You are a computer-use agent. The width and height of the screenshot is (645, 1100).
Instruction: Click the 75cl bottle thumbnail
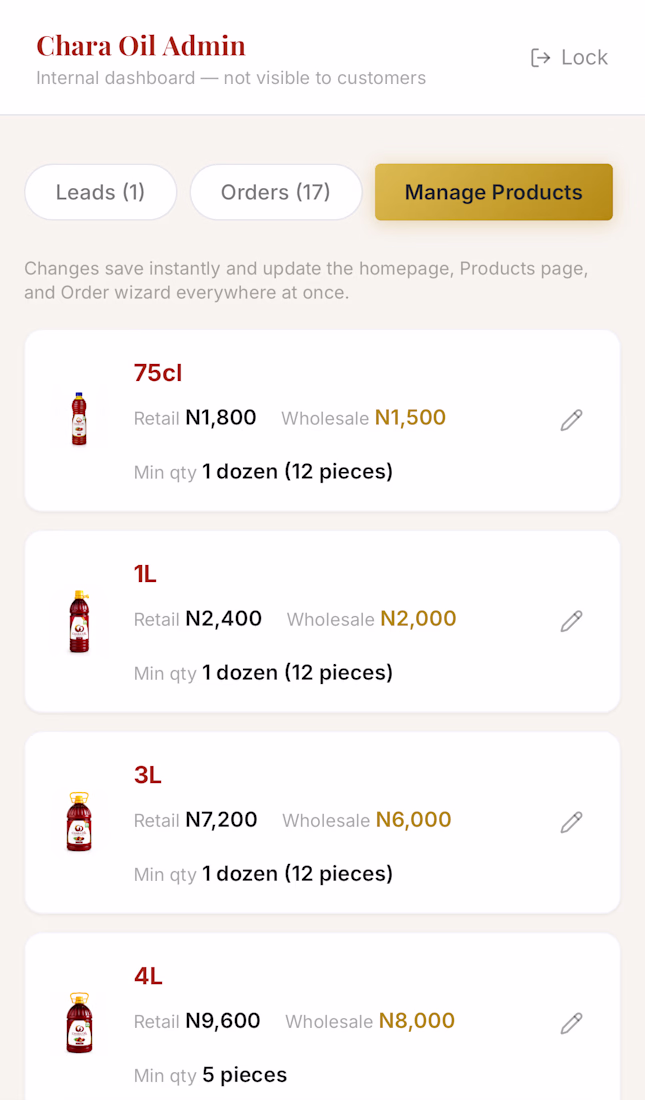click(x=79, y=419)
